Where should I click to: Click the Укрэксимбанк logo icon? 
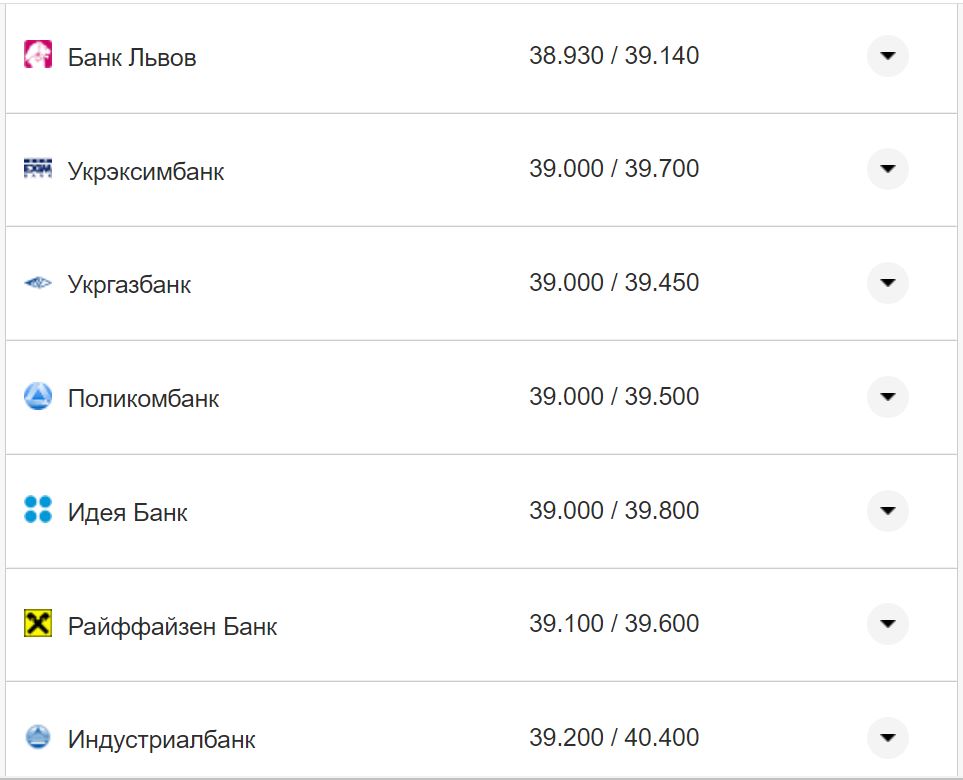click(38, 169)
